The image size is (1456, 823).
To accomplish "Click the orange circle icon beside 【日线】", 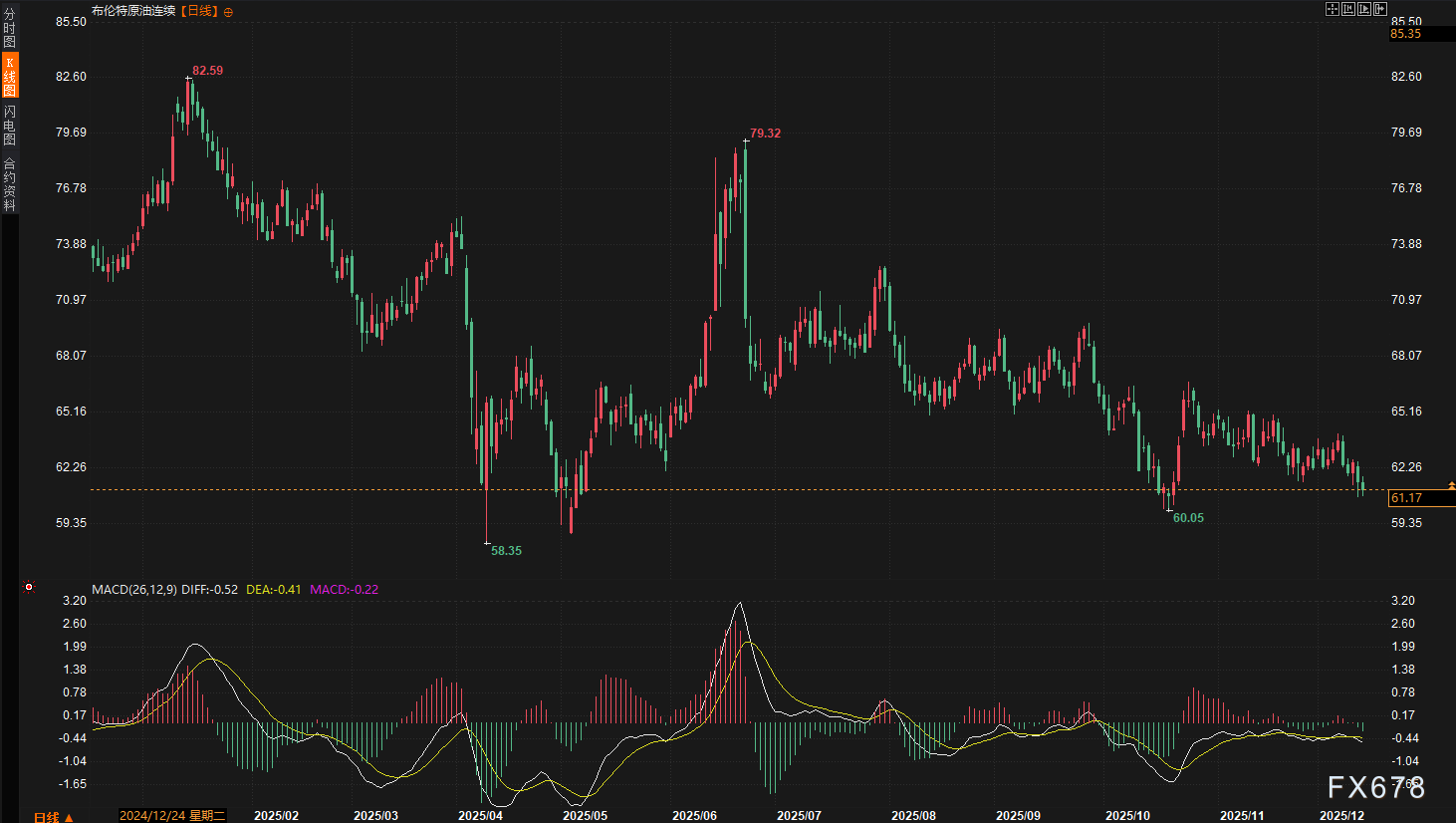I will [x=228, y=12].
